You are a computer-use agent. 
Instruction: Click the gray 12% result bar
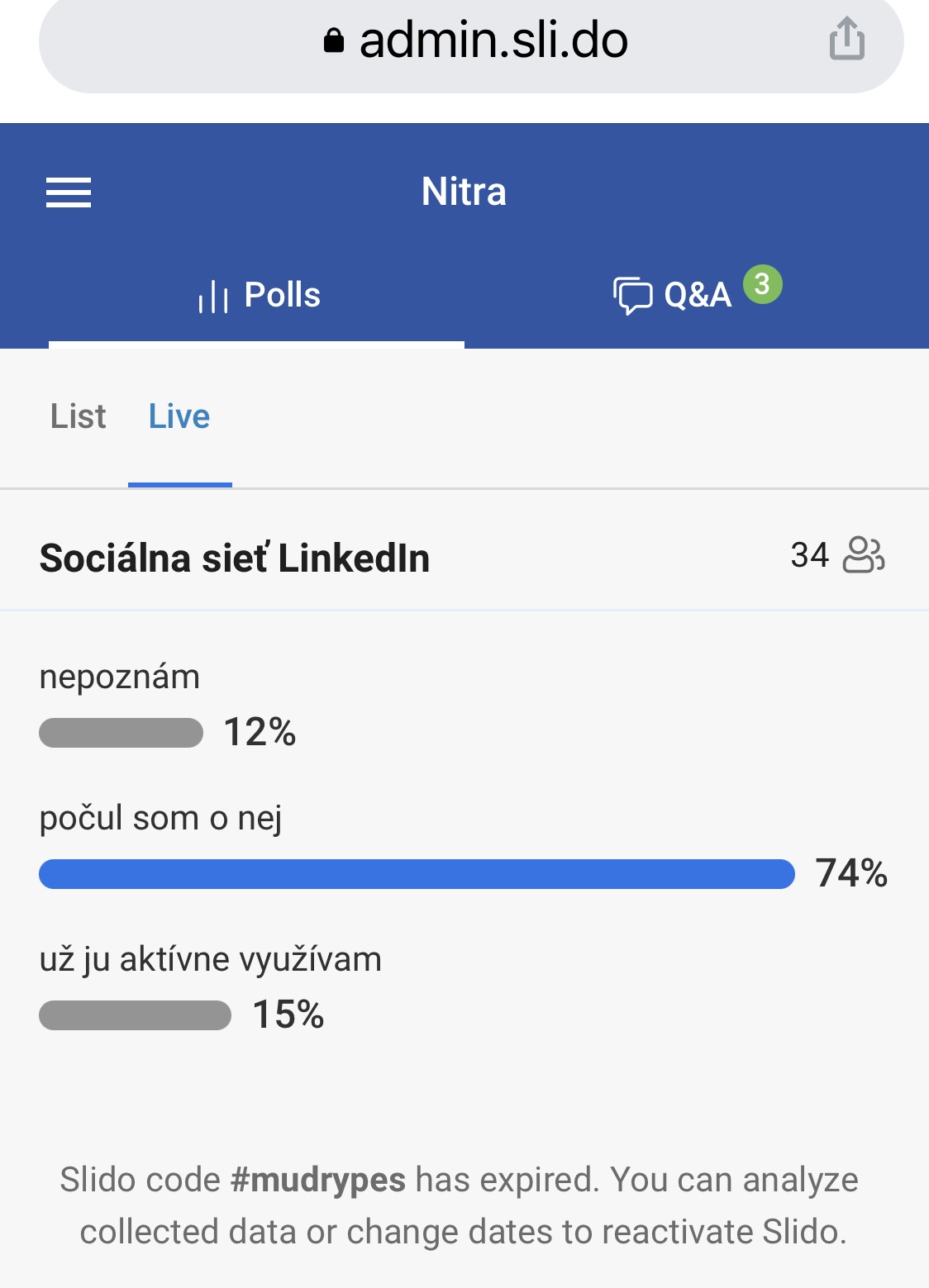click(121, 733)
